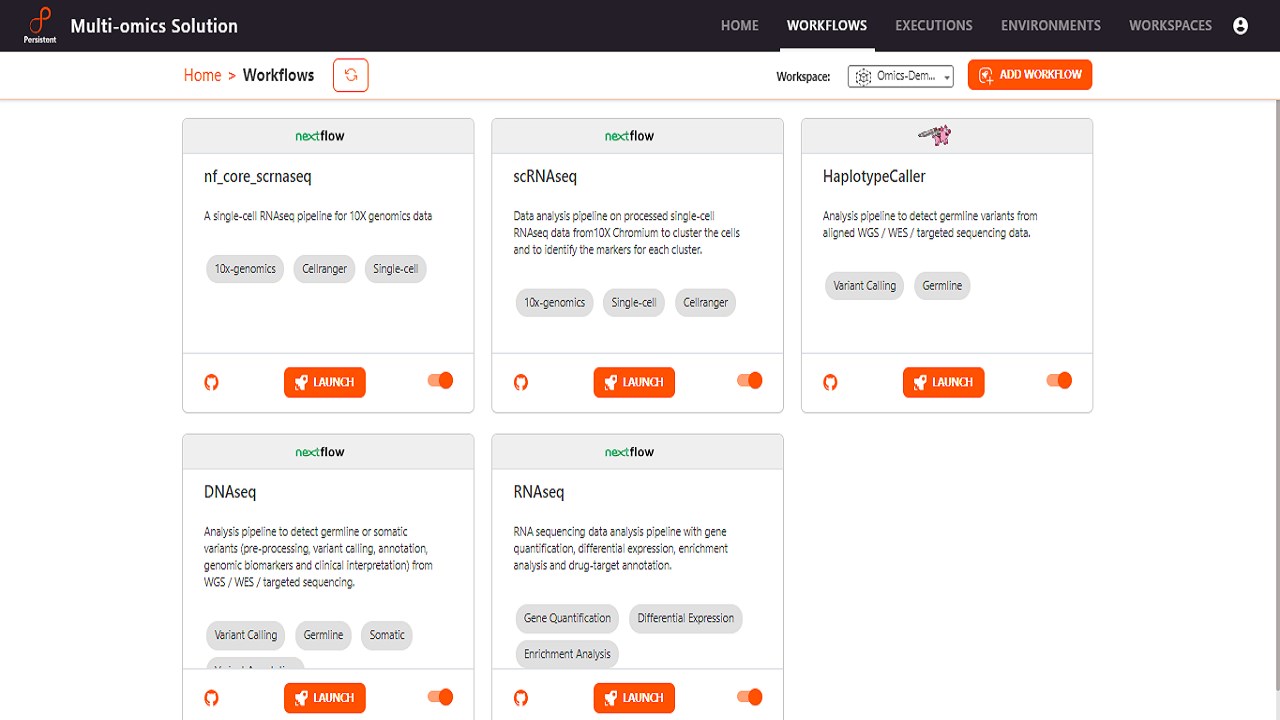Click the Differential Expression tag
The height and width of the screenshot is (720, 1280).
point(686,618)
